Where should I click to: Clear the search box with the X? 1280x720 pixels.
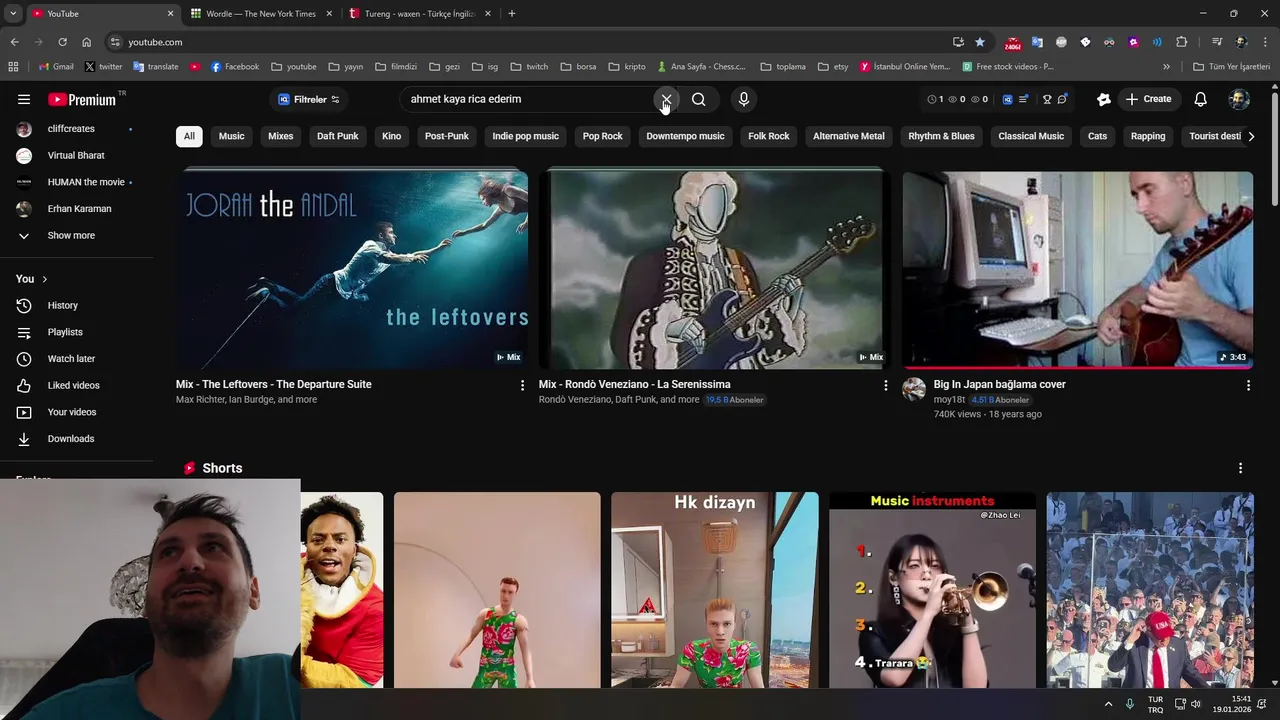667,99
